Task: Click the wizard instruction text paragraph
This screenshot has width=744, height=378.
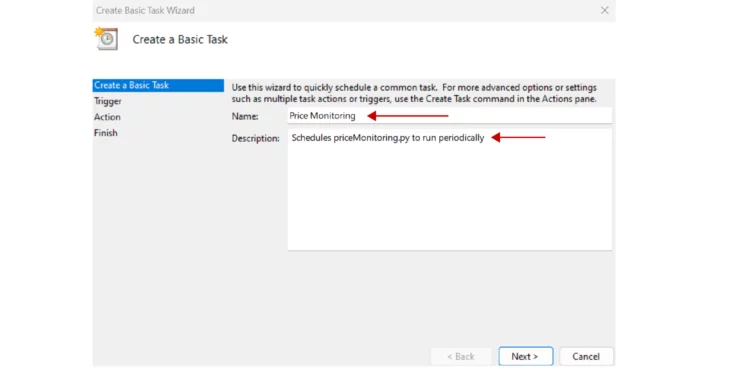Action: pos(414,93)
